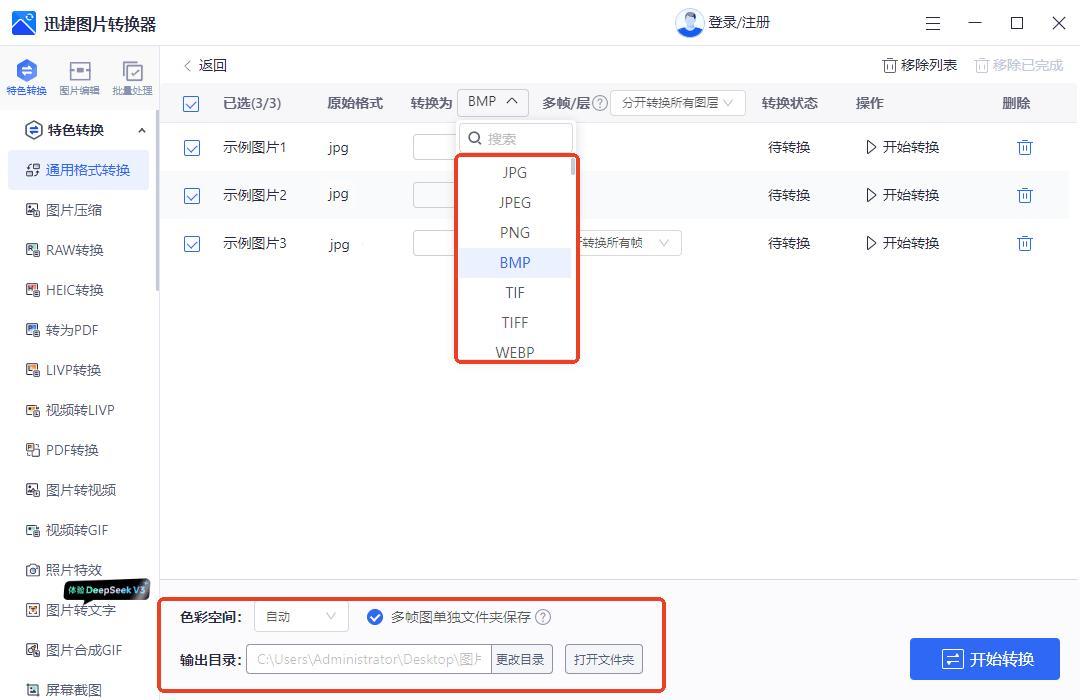Click help icon next to 多帧/层

coord(600,103)
